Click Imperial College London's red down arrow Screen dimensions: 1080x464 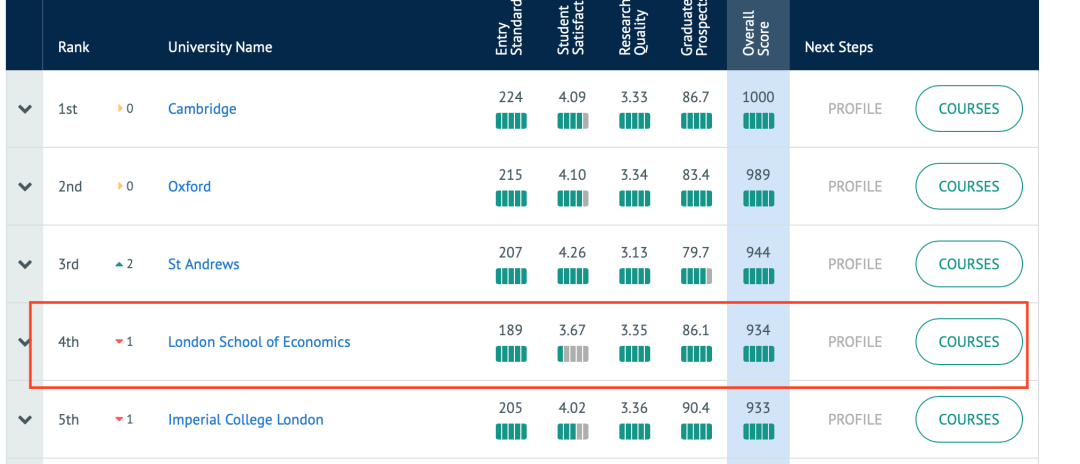click(x=120, y=420)
